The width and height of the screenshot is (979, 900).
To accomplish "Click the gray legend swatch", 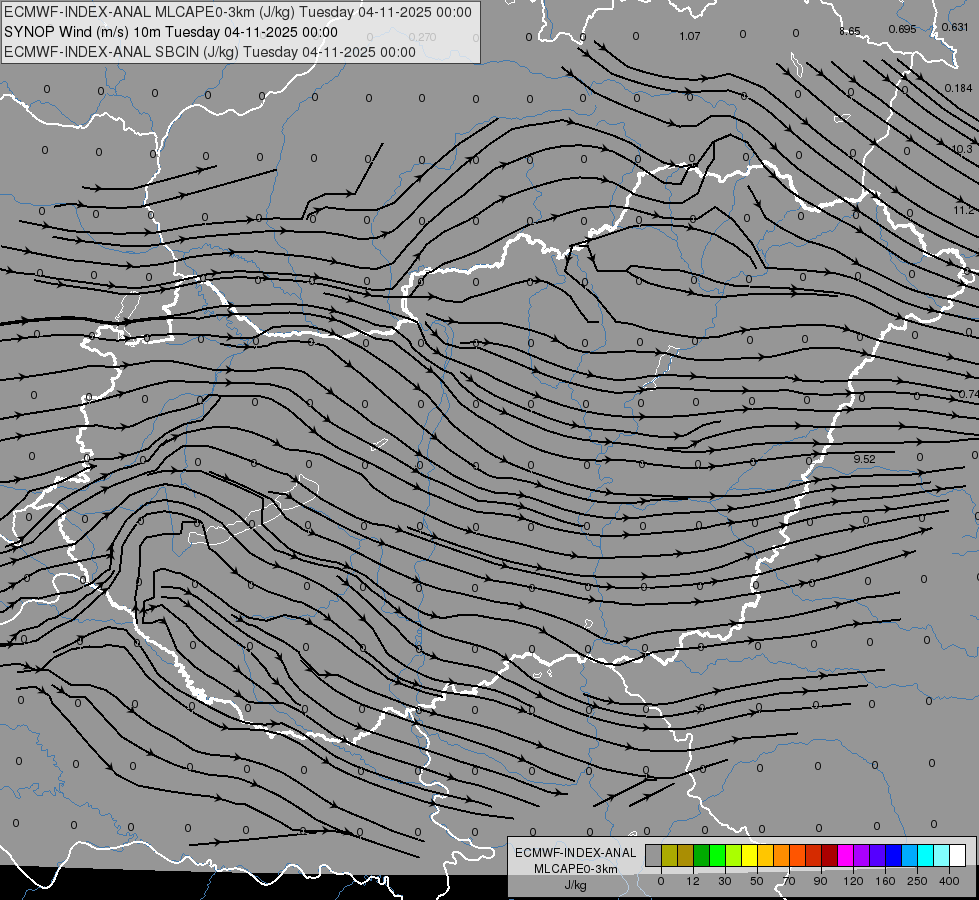I will [x=653, y=855].
